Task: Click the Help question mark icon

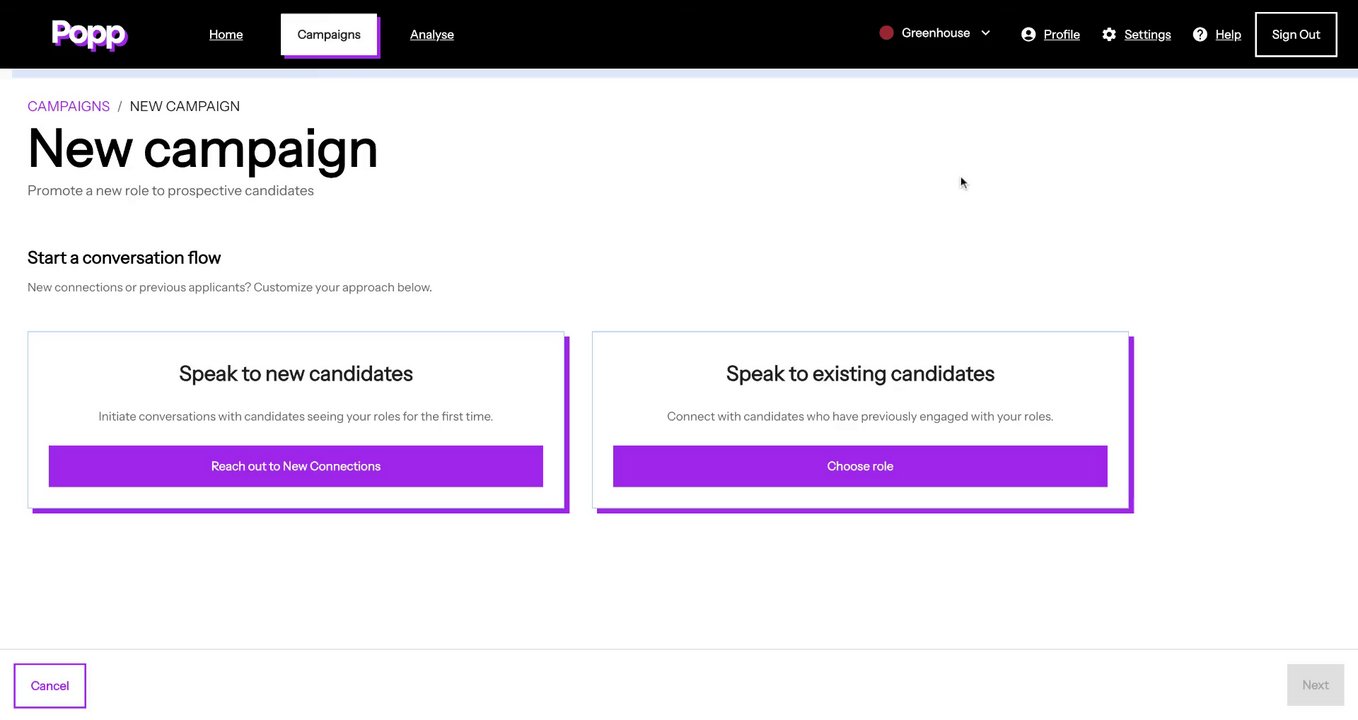Action: click(x=1200, y=34)
